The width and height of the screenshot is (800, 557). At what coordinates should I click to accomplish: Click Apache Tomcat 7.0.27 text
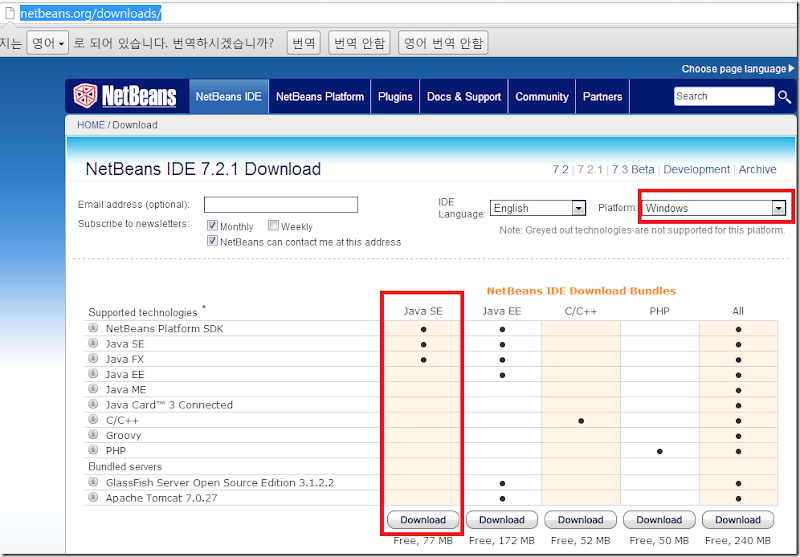[x=161, y=498]
